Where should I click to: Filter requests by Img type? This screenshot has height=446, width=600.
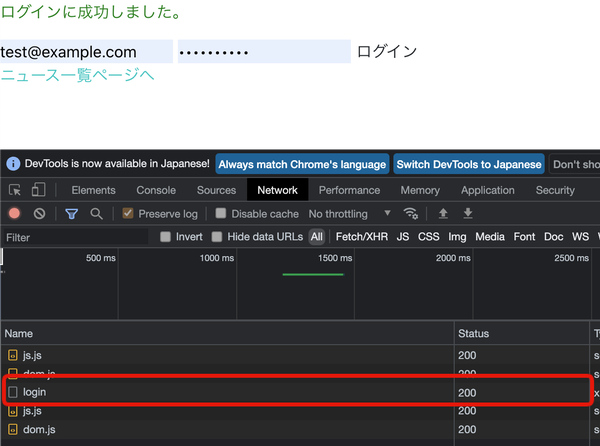point(457,237)
